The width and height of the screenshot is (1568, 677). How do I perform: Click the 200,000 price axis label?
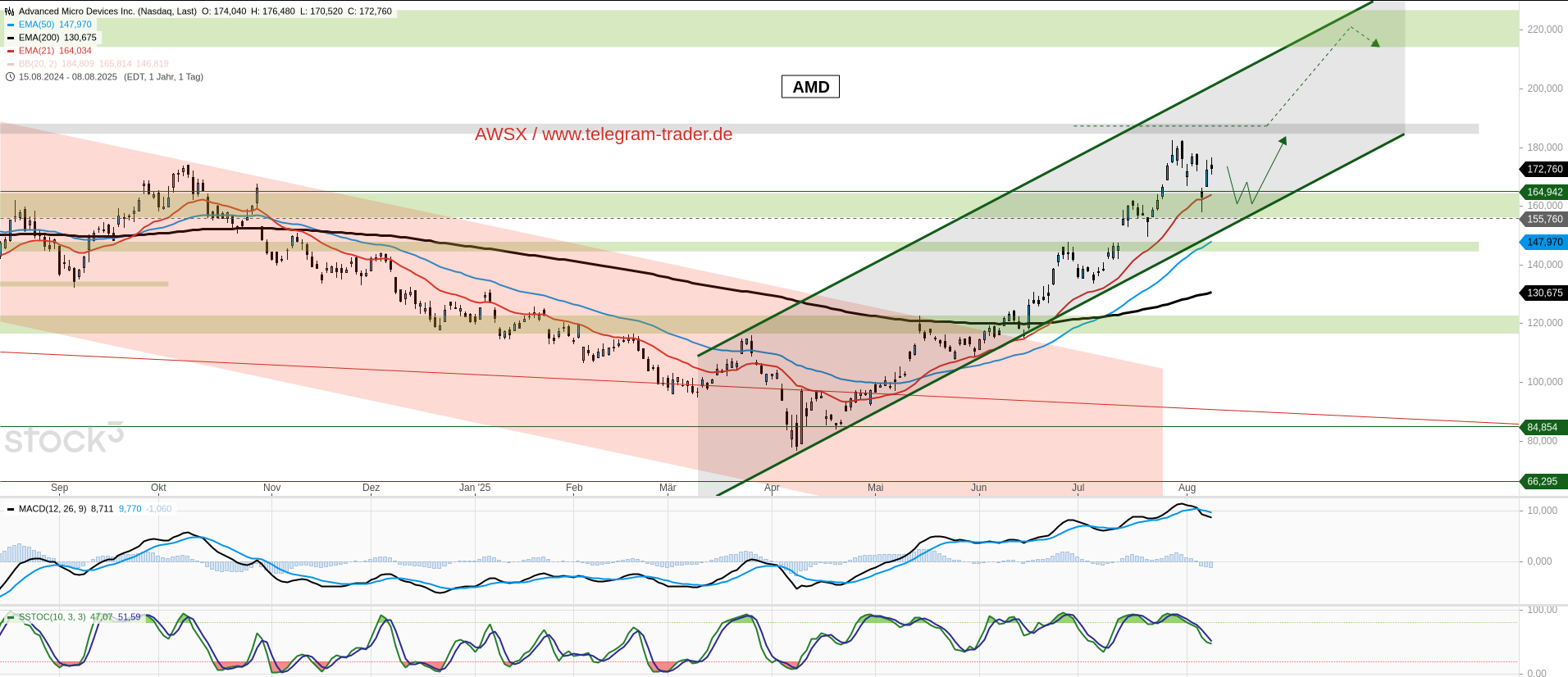(x=1544, y=89)
